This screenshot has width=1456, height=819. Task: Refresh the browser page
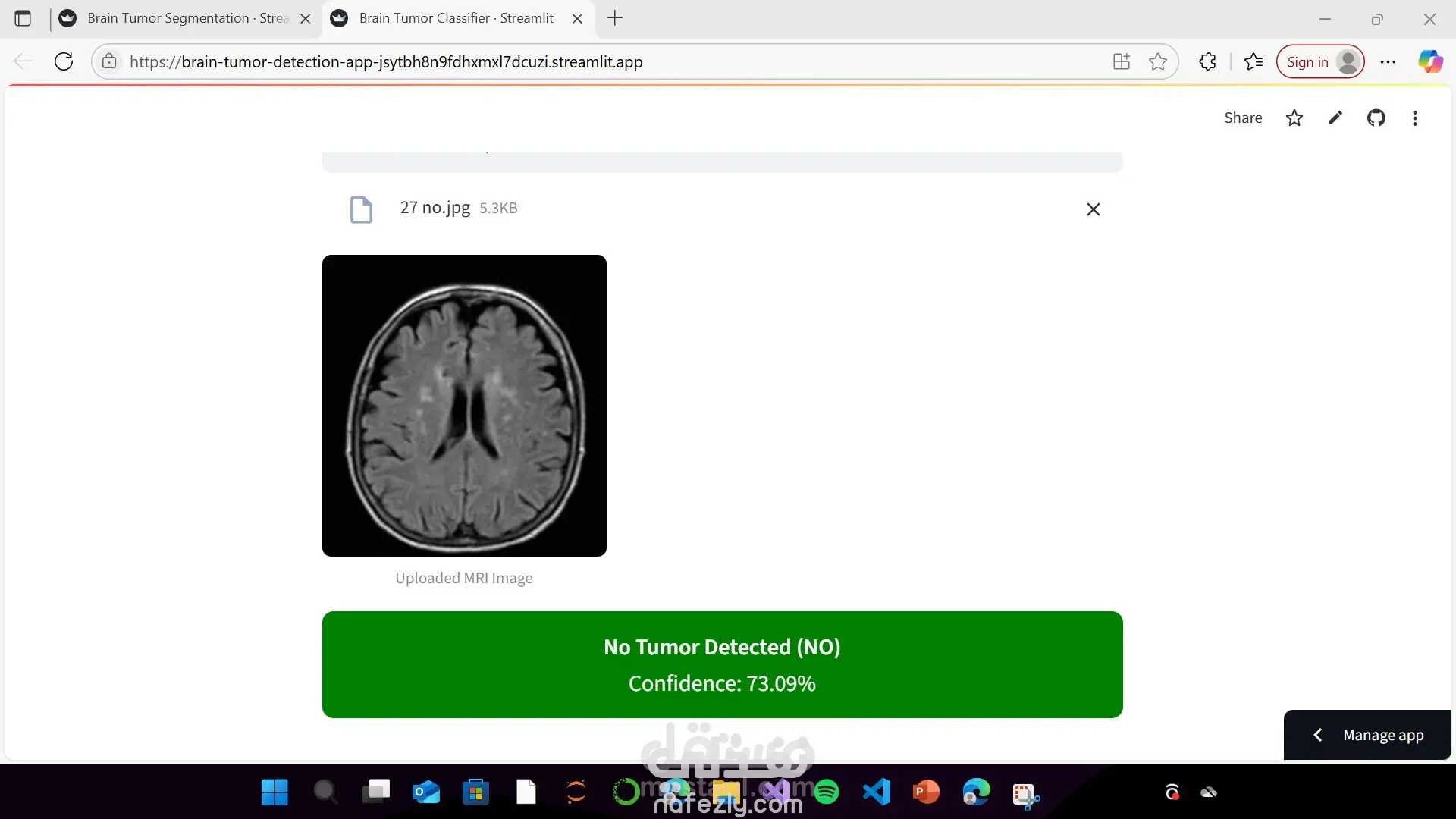[x=64, y=61]
